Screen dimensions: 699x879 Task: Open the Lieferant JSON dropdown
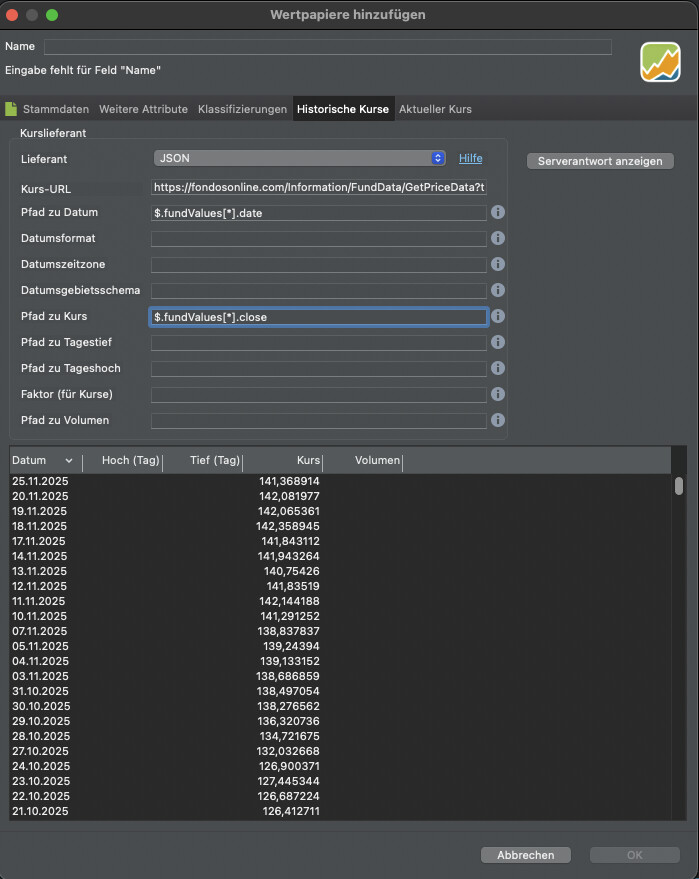pyautogui.click(x=299, y=158)
